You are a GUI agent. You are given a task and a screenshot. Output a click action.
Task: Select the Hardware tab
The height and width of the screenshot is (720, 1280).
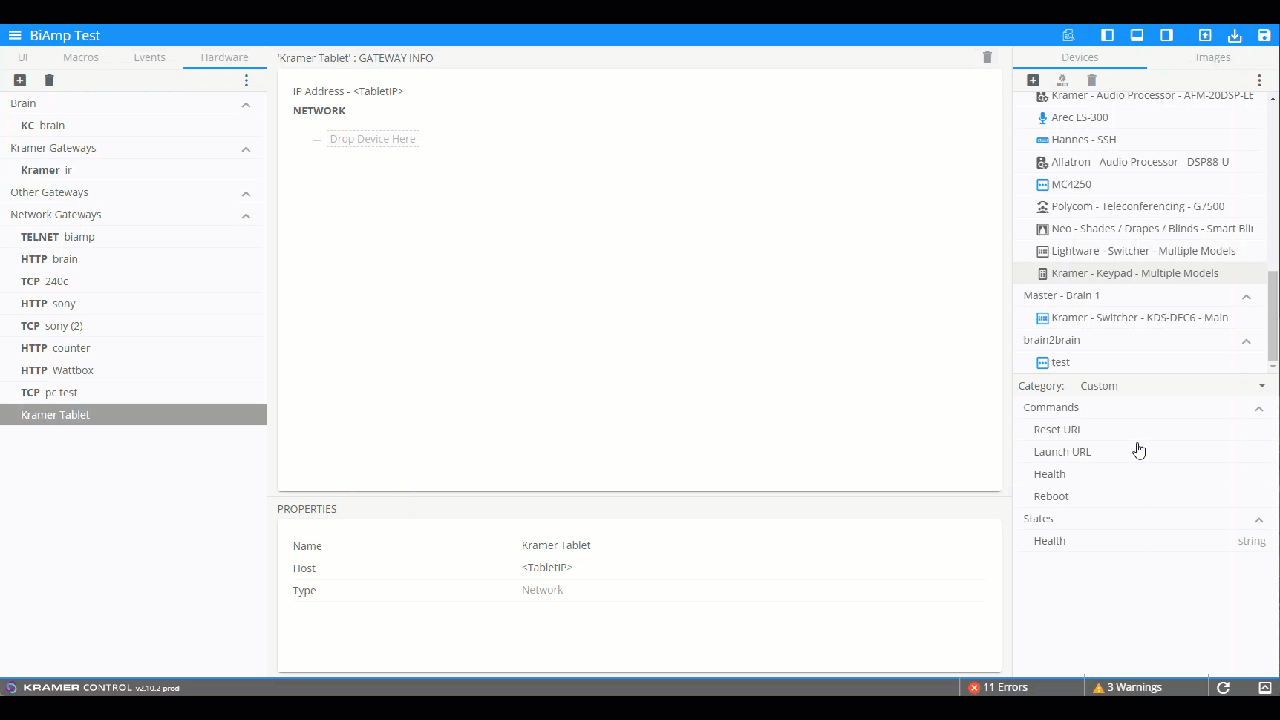pos(224,58)
